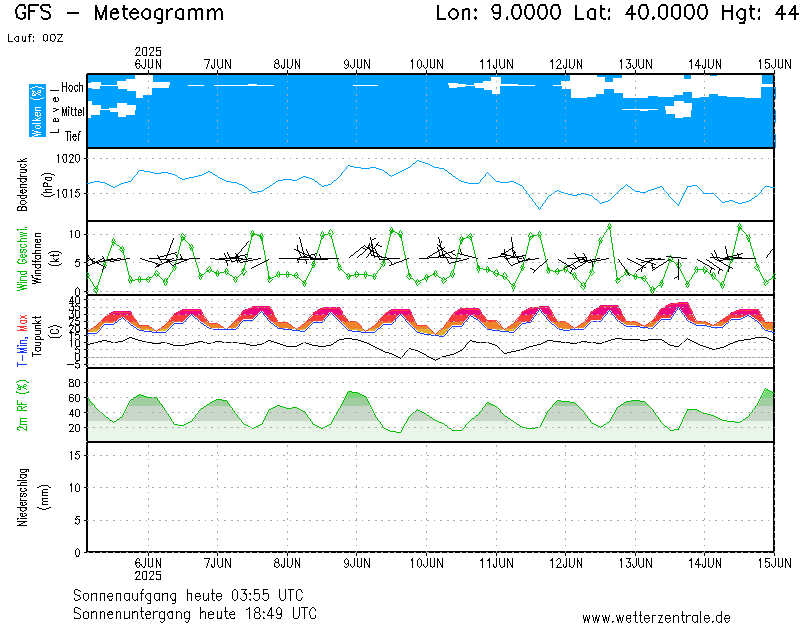Viewport: 800px width, 625px height.
Task: Open the www.wetterzentrale.de link
Action: (656, 618)
